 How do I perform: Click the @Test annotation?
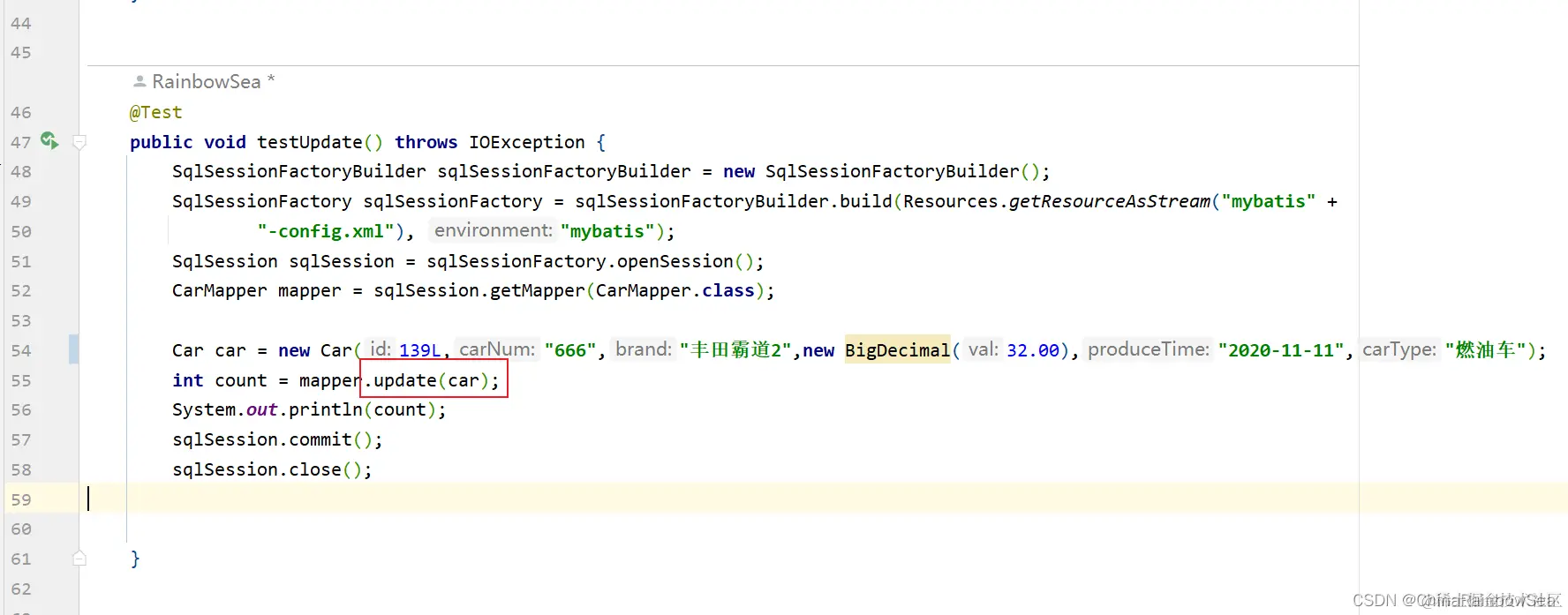click(x=156, y=112)
